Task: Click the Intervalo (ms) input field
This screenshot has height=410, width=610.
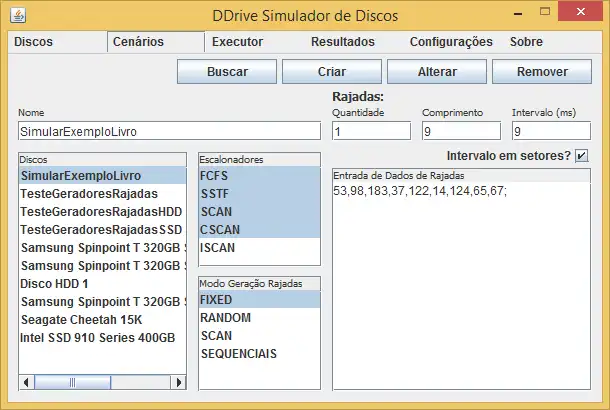Action: pyautogui.click(x=551, y=131)
